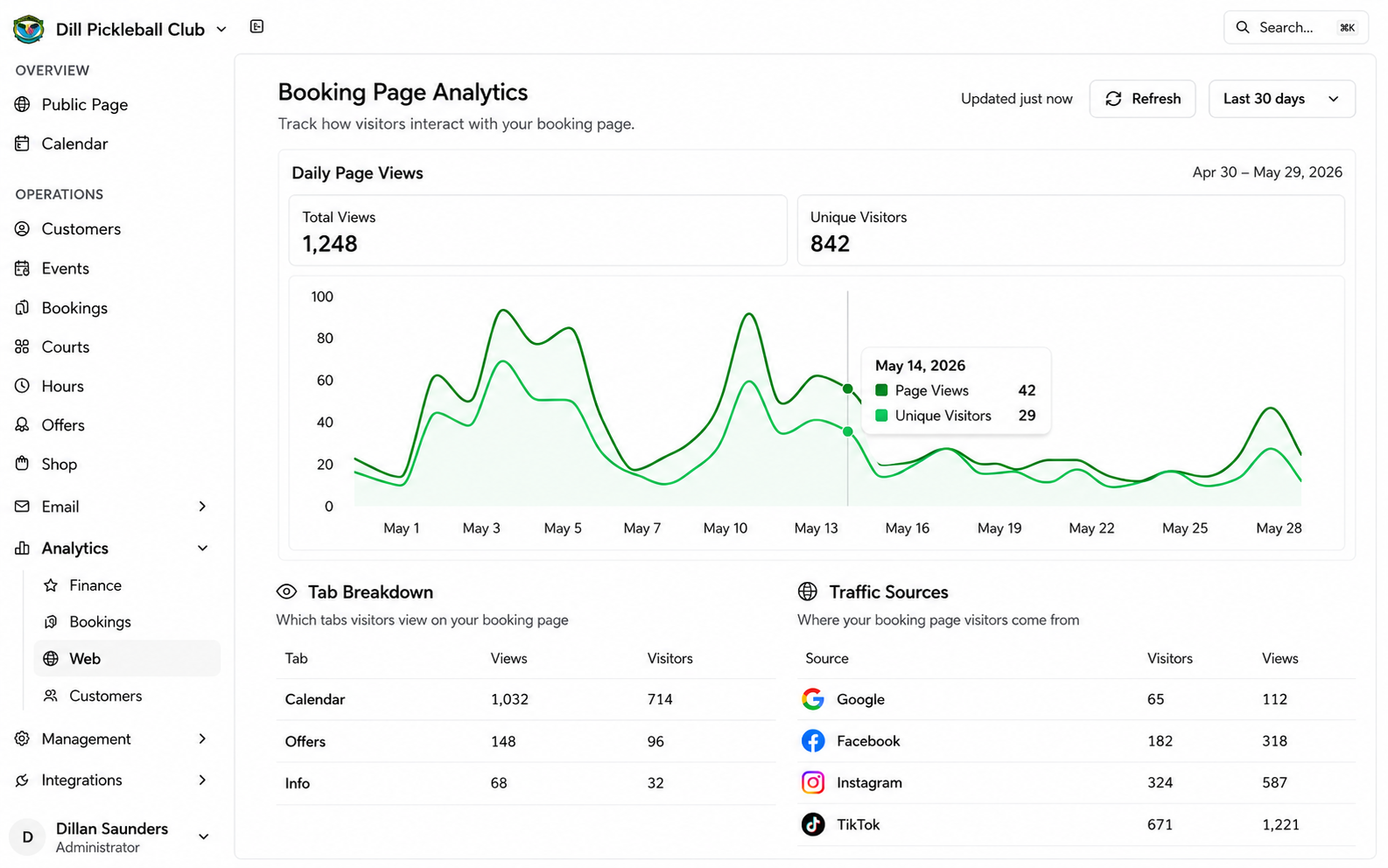Click the Page Views dark green legend swatch
The height and width of the screenshot is (868, 1388).
coord(881,390)
